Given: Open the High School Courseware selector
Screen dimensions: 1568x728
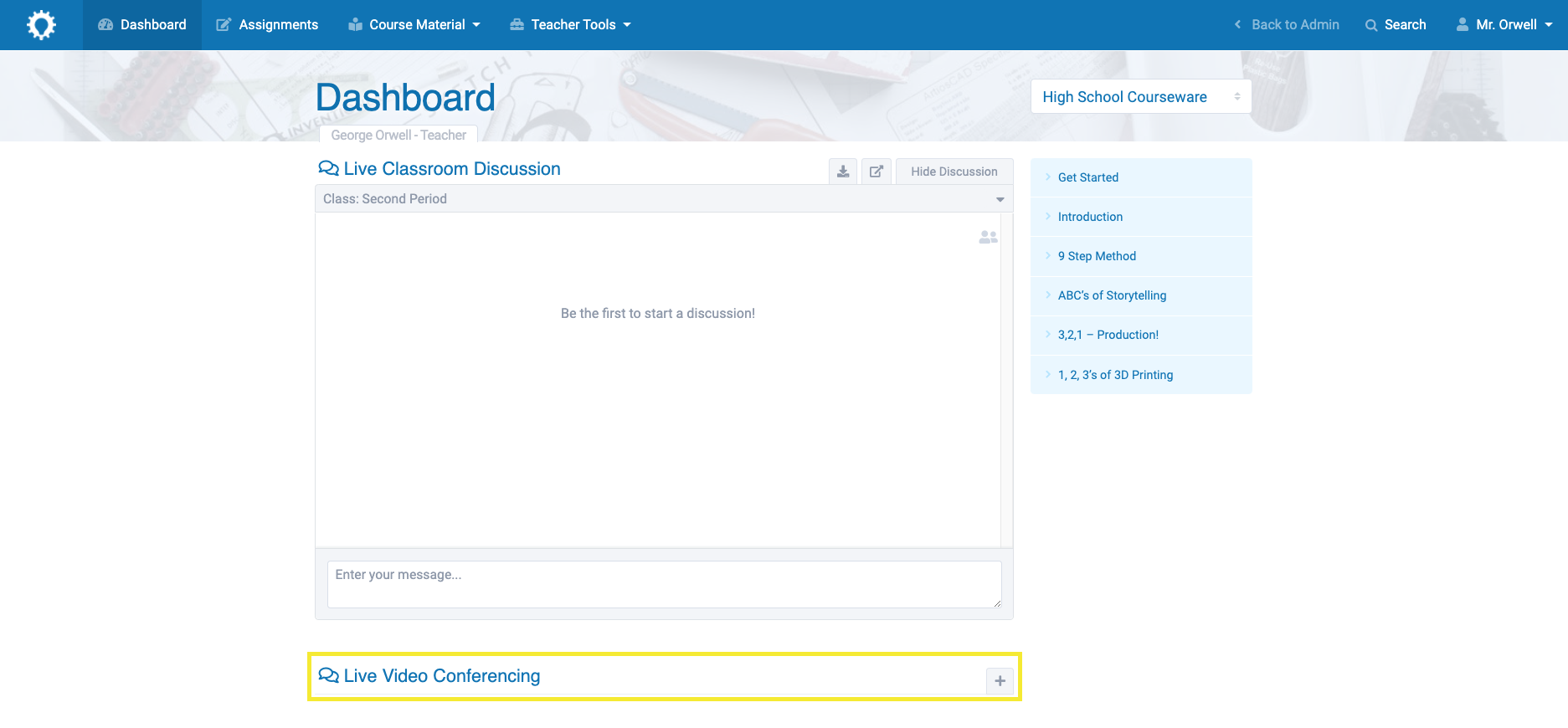Looking at the screenshot, I should point(1141,96).
